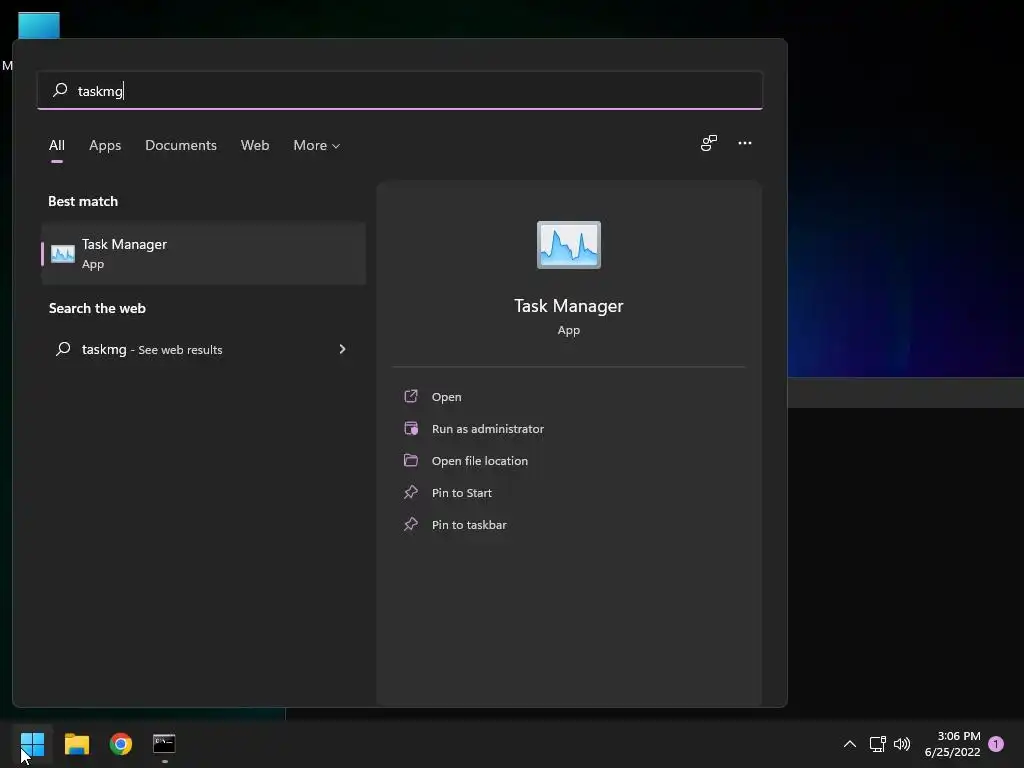Image resolution: width=1024 pixels, height=768 pixels.
Task: Click the Pin to taskbar pin icon
Action: [x=411, y=524]
